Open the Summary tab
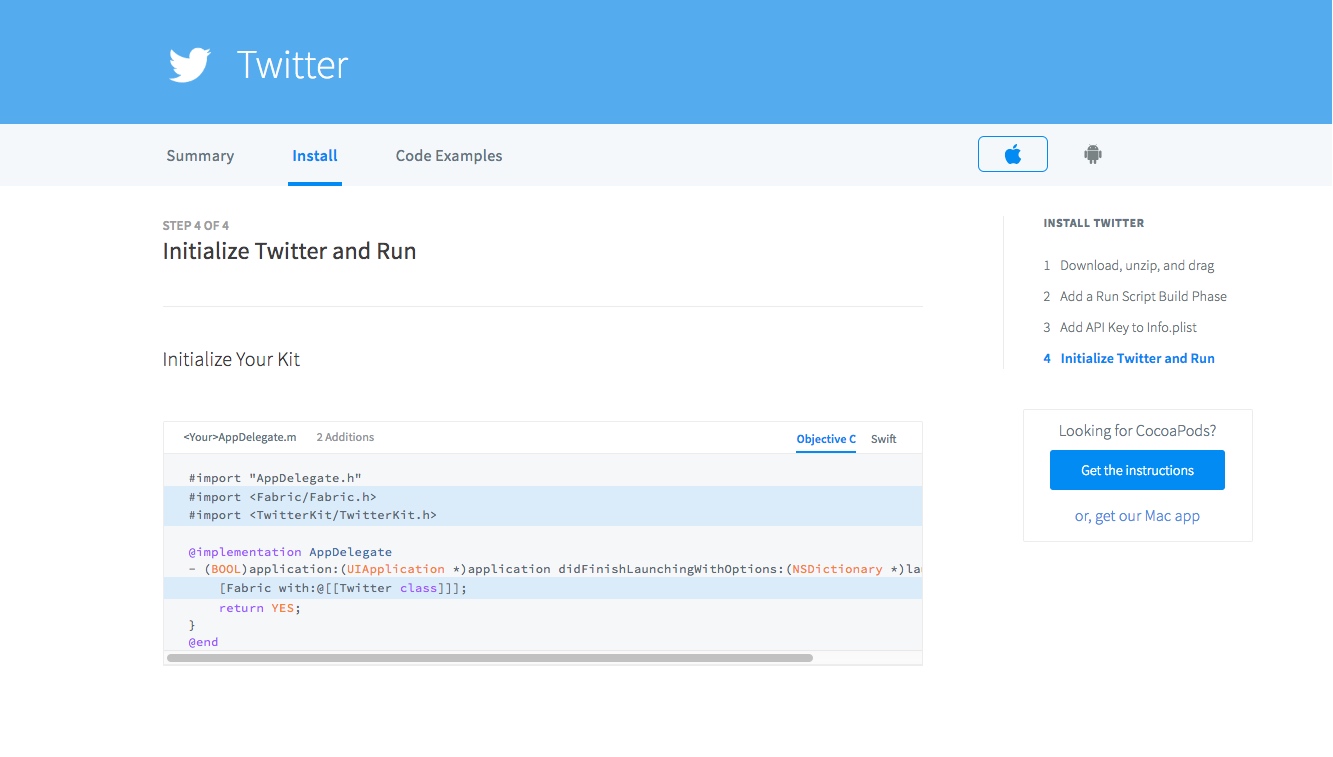 (x=200, y=156)
